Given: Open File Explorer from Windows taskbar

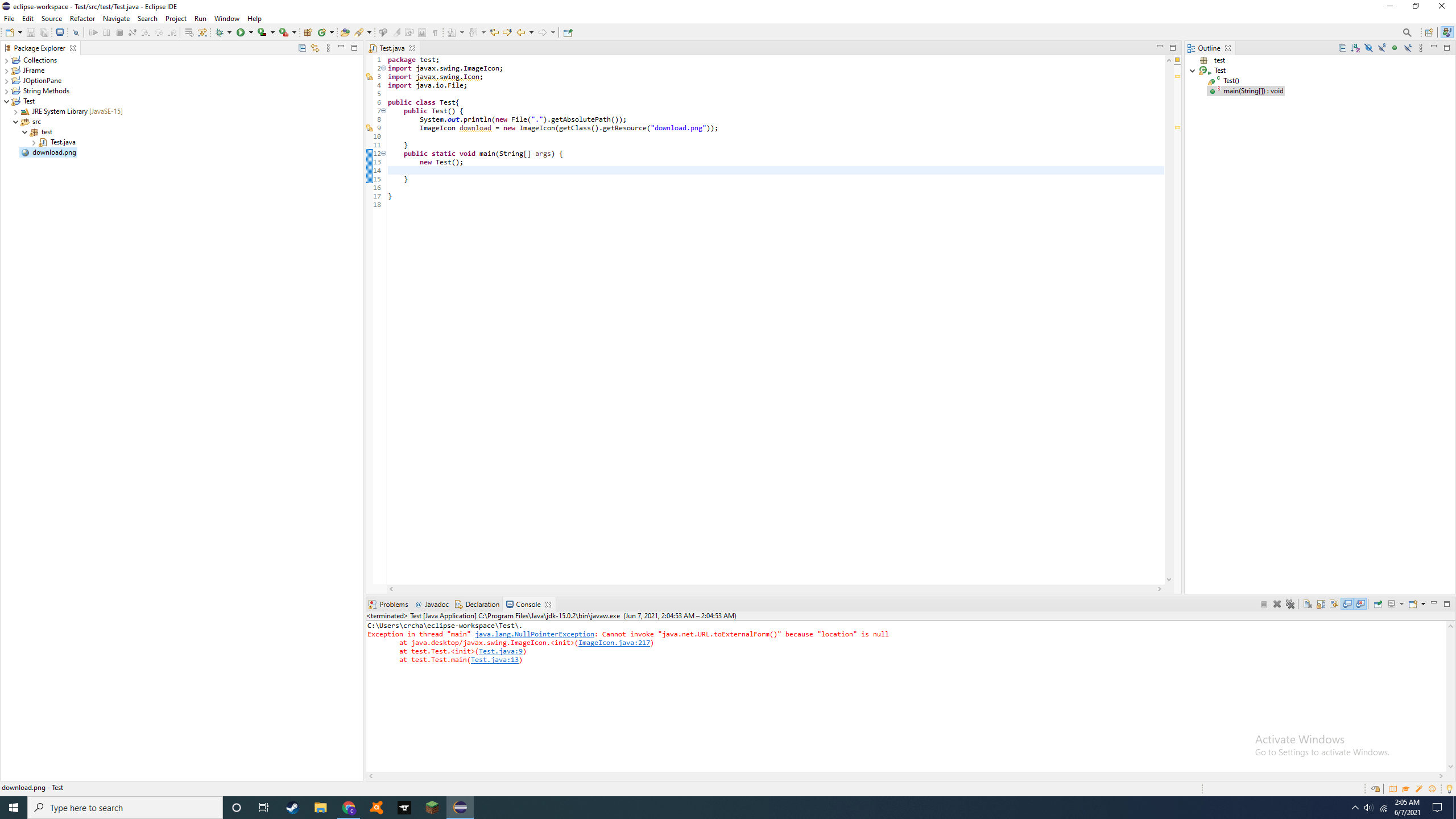Looking at the screenshot, I should point(320,808).
